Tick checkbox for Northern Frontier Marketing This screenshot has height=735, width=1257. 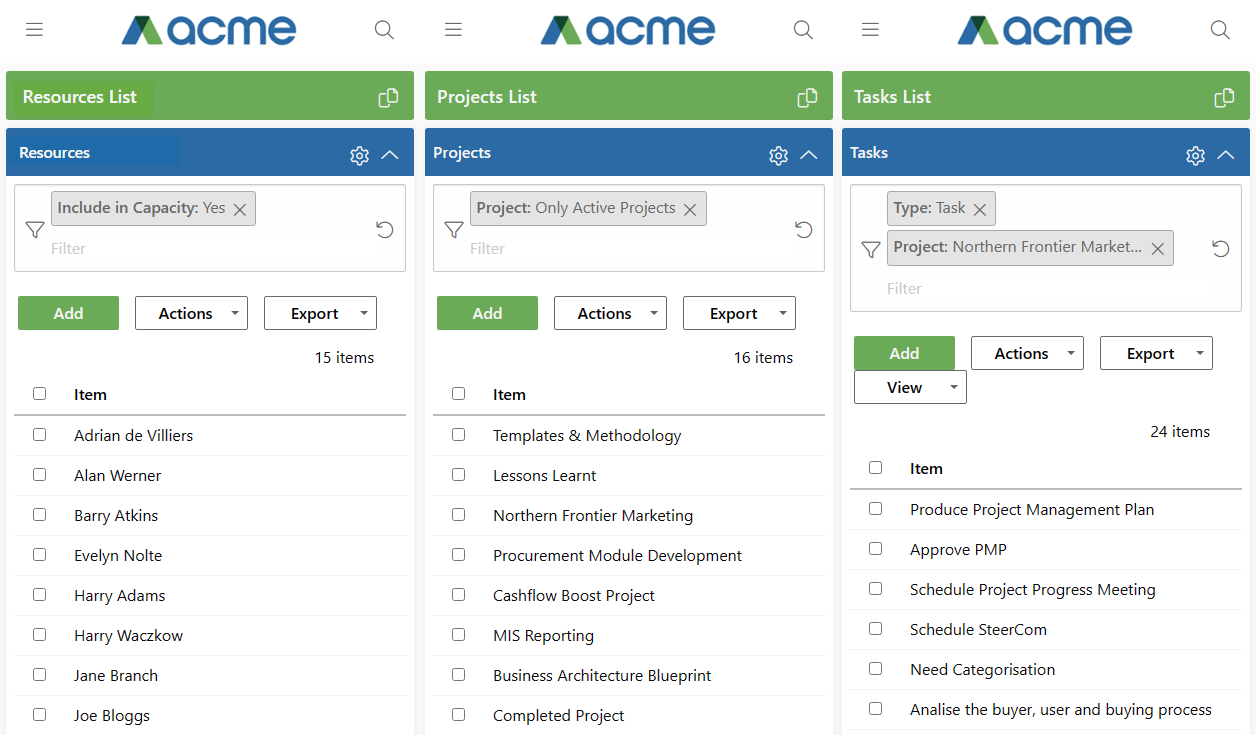click(458, 515)
